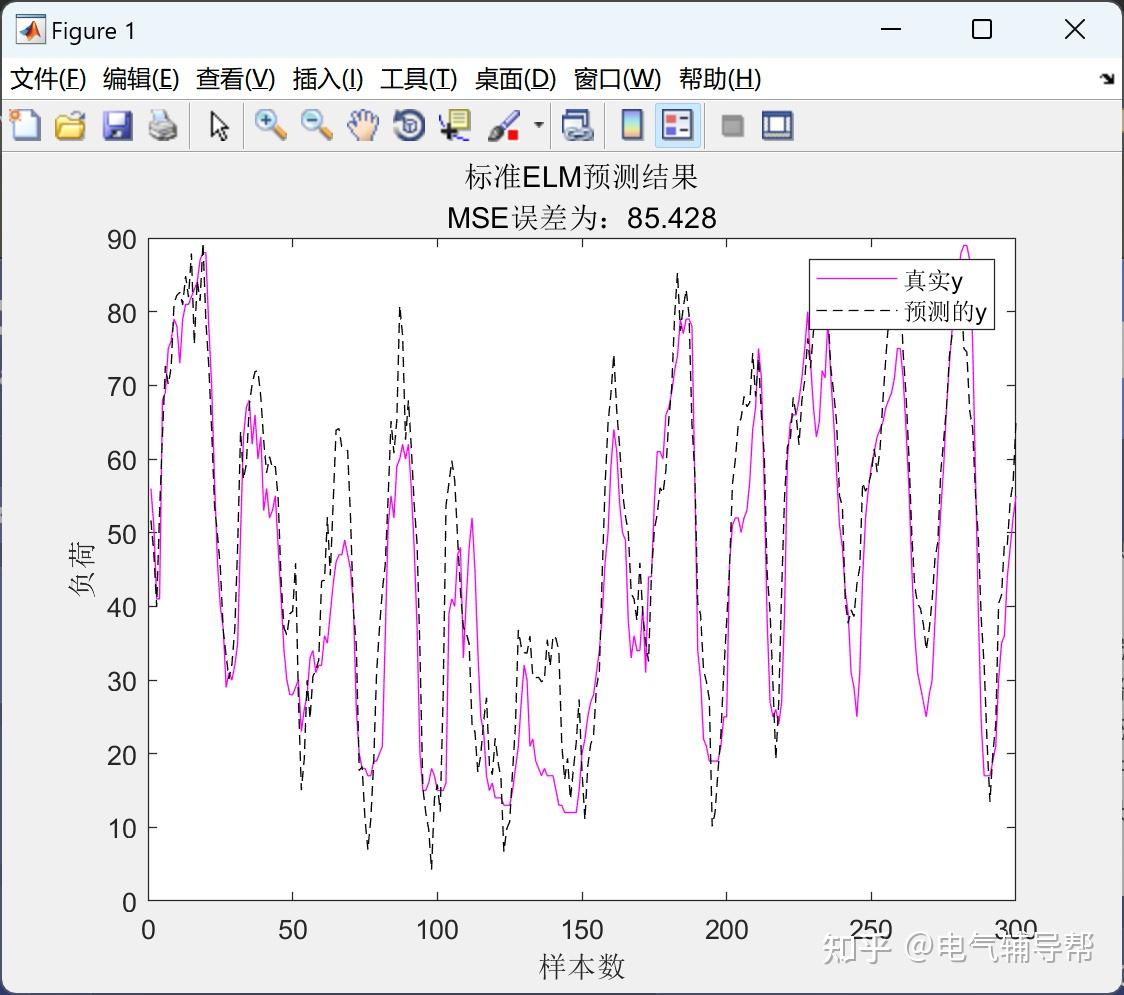The width and height of the screenshot is (1124, 995).
Task: Activate the Zoom In tool
Action: coord(267,125)
